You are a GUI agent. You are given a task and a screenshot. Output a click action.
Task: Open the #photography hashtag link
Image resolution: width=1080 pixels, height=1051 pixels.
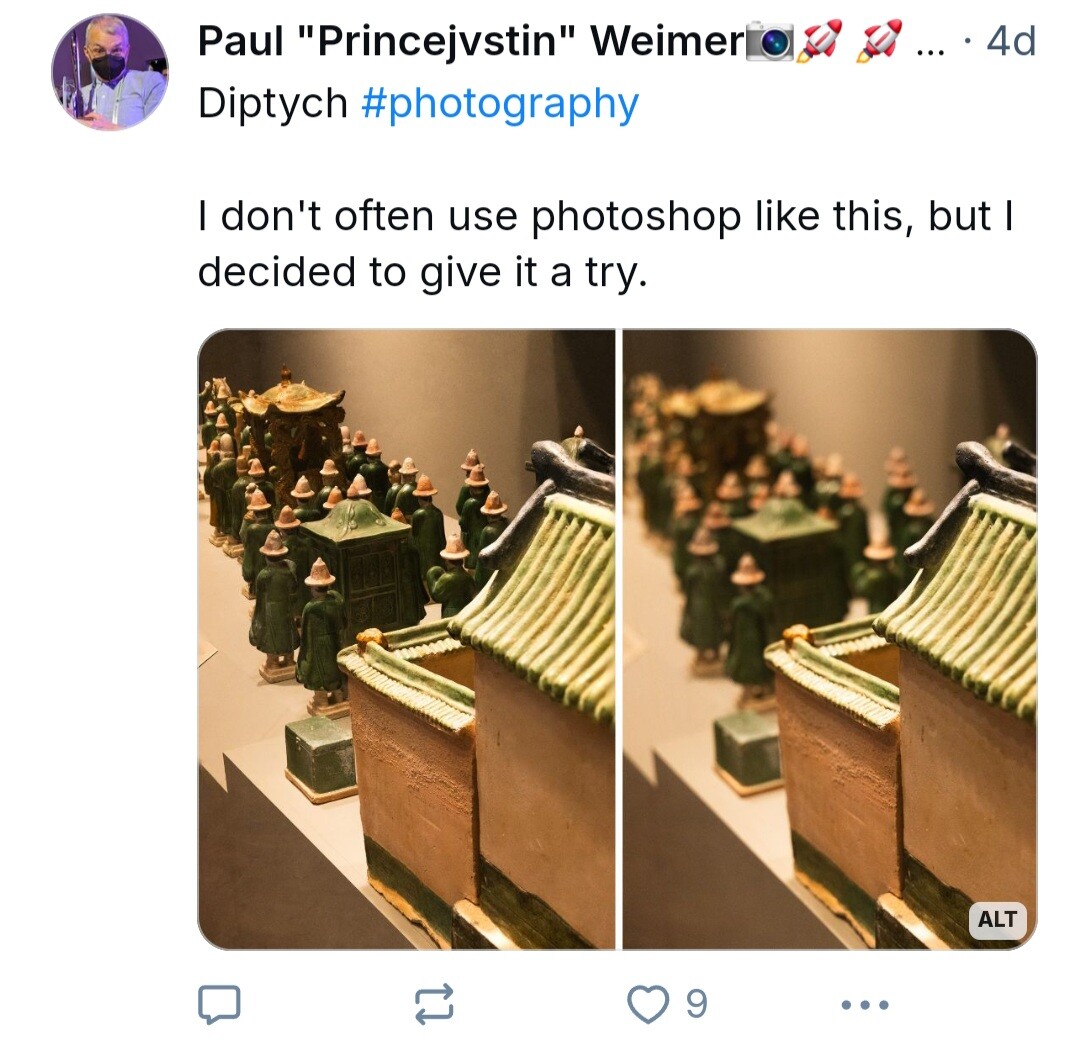(x=500, y=104)
